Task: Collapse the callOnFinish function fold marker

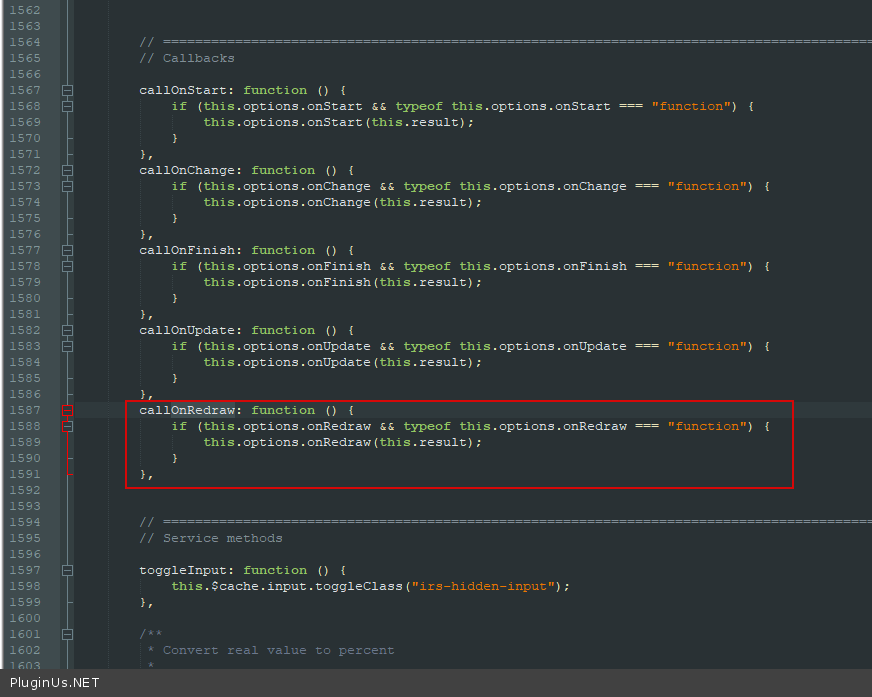Action: click(67, 250)
